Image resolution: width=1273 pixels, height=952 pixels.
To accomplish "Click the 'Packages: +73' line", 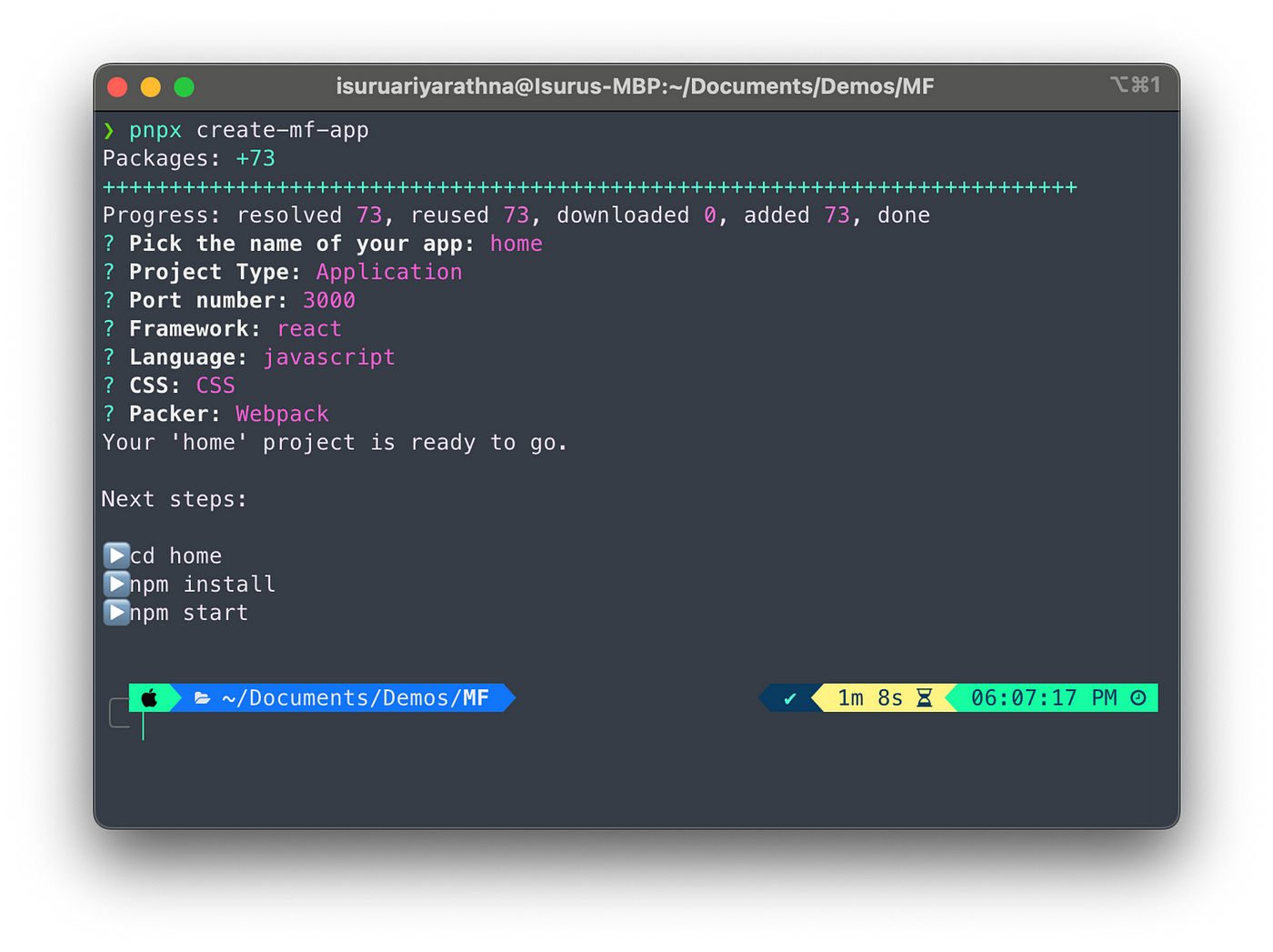I will 188,158.
